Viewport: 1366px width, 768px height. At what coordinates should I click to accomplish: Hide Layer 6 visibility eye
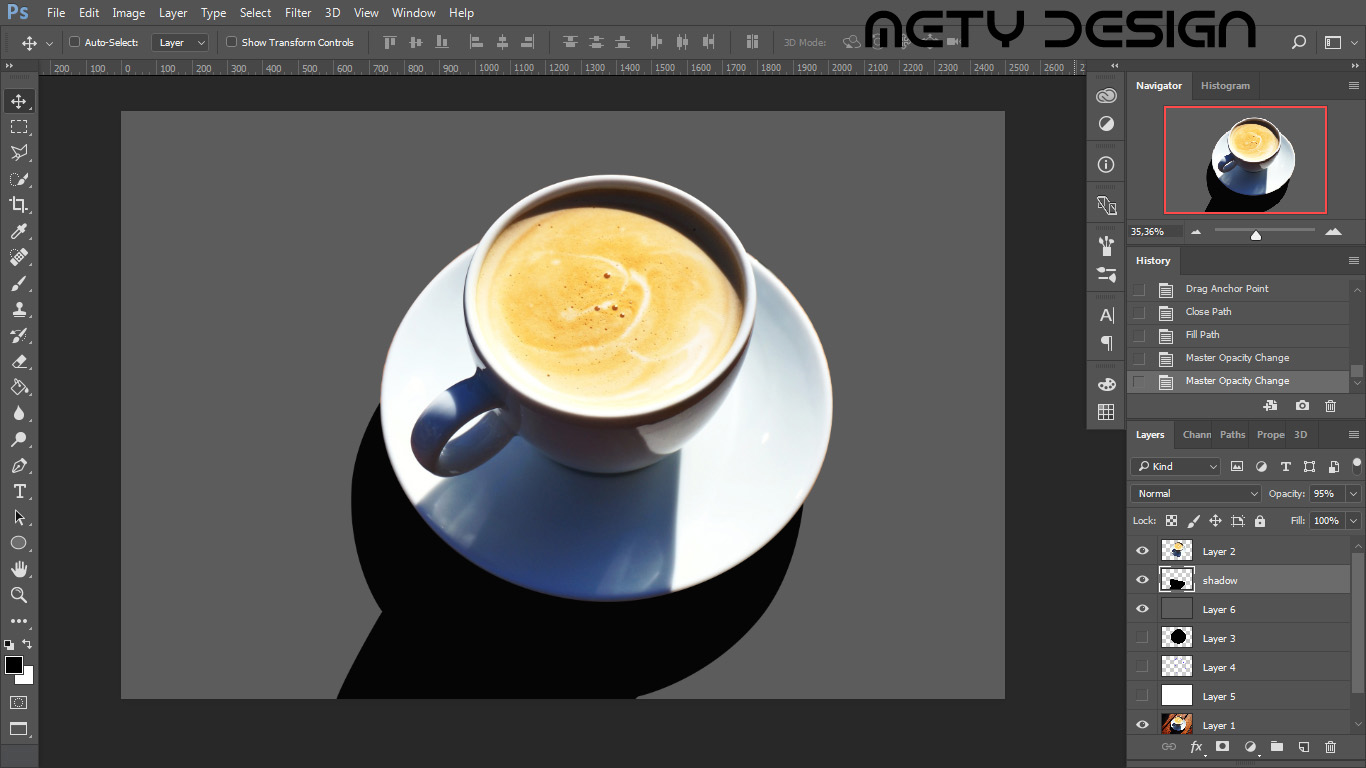tap(1143, 609)
